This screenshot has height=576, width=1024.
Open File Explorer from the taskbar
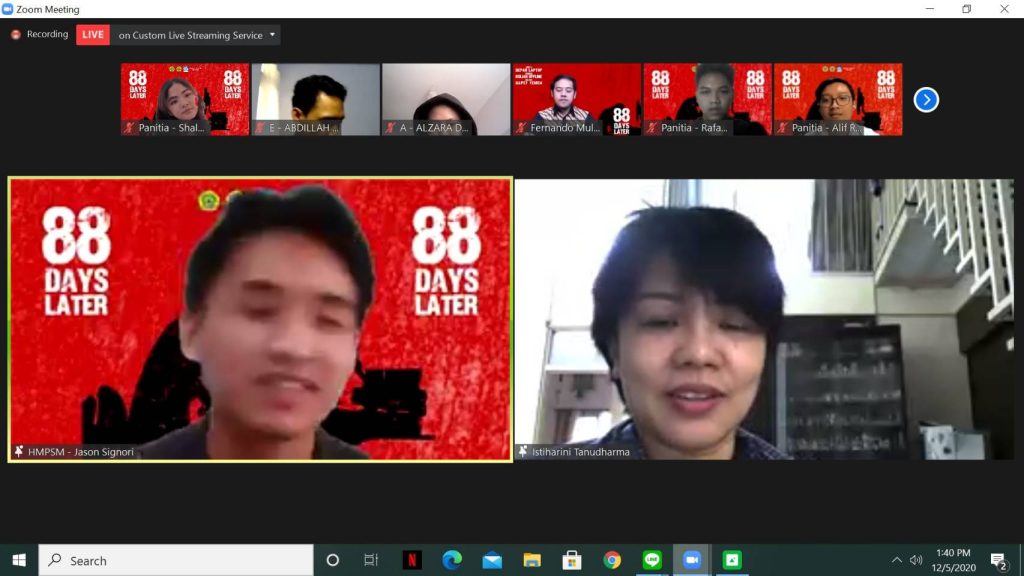tap(532, 560)
